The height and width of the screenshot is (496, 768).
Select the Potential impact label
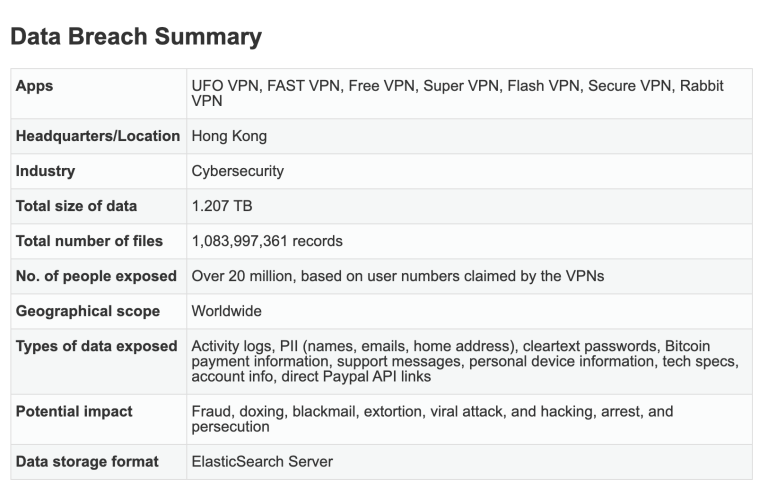coord(74,412)
